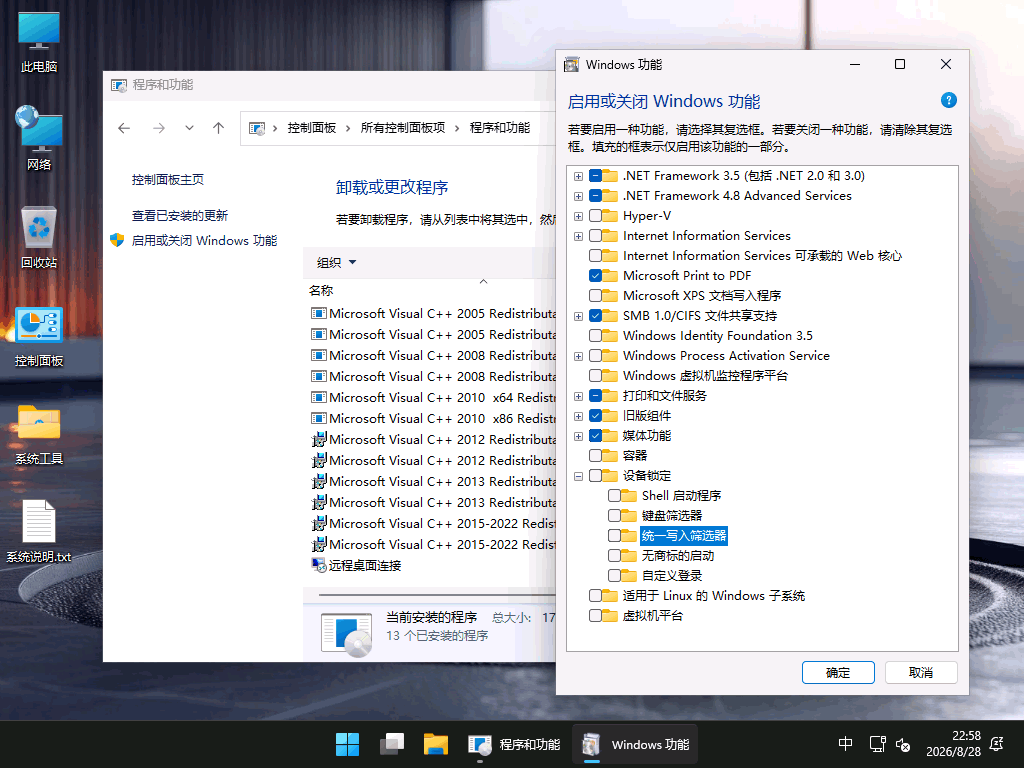Open the 组织 dropdown menu
Image resolution: width=1024 pixels, height=768 pixels.
[336, 263]
